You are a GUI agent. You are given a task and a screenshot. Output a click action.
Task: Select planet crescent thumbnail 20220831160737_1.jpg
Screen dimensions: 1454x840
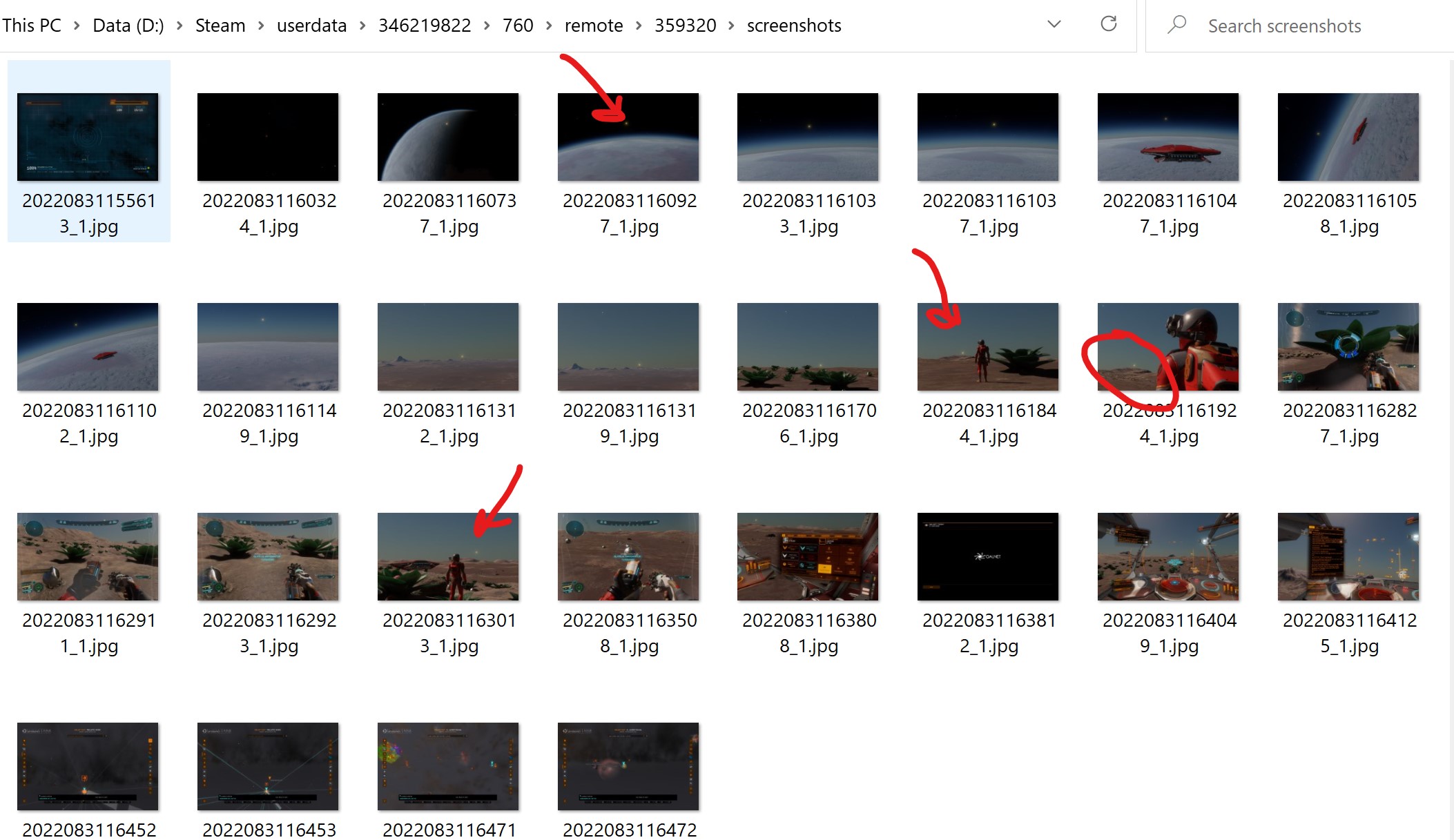(x=448, y=137)
